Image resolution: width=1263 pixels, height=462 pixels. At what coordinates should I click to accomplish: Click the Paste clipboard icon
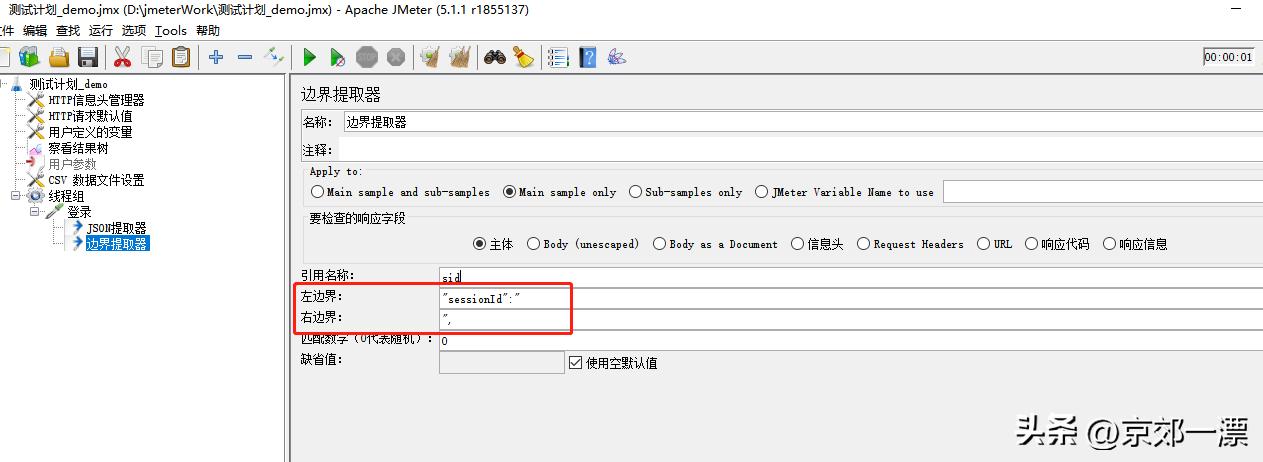[181, 57]
